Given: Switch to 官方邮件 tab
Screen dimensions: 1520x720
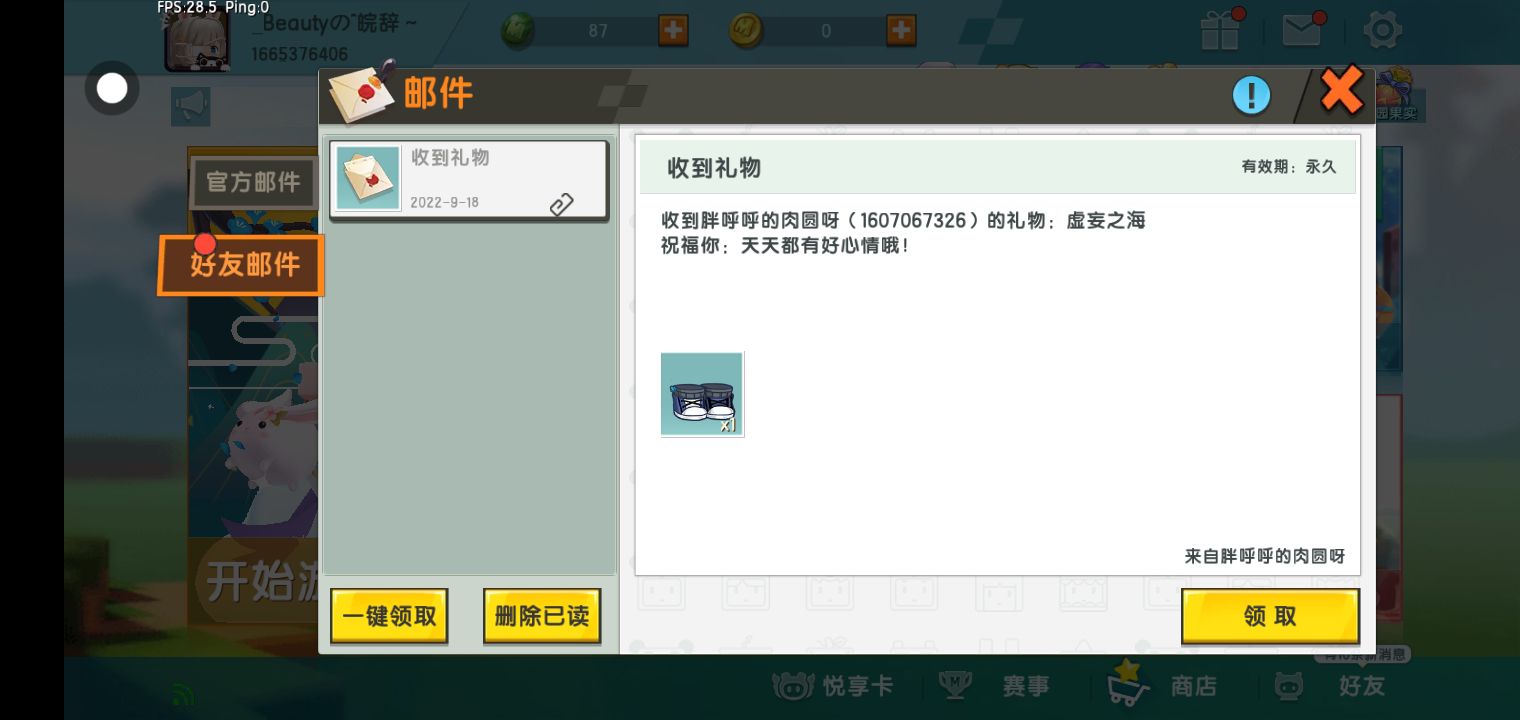Looking at the screenshot, I should (x=253, y=182).
